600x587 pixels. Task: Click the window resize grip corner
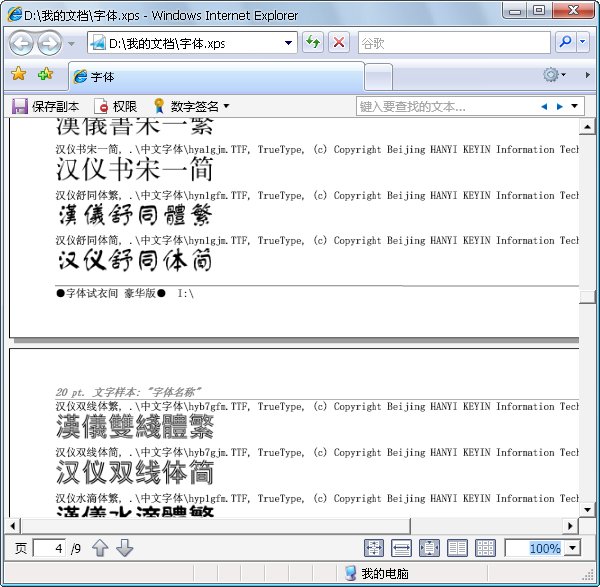(588, 575)
